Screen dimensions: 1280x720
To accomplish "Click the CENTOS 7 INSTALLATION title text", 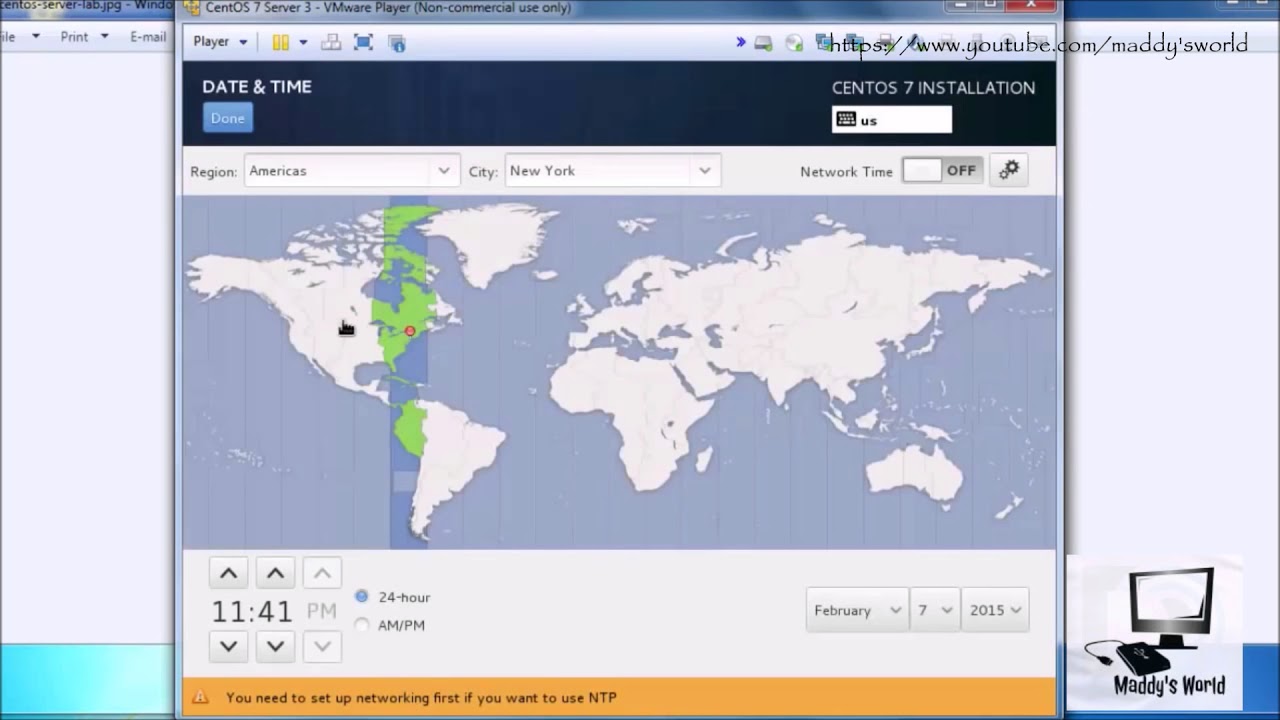I will 933,88.
